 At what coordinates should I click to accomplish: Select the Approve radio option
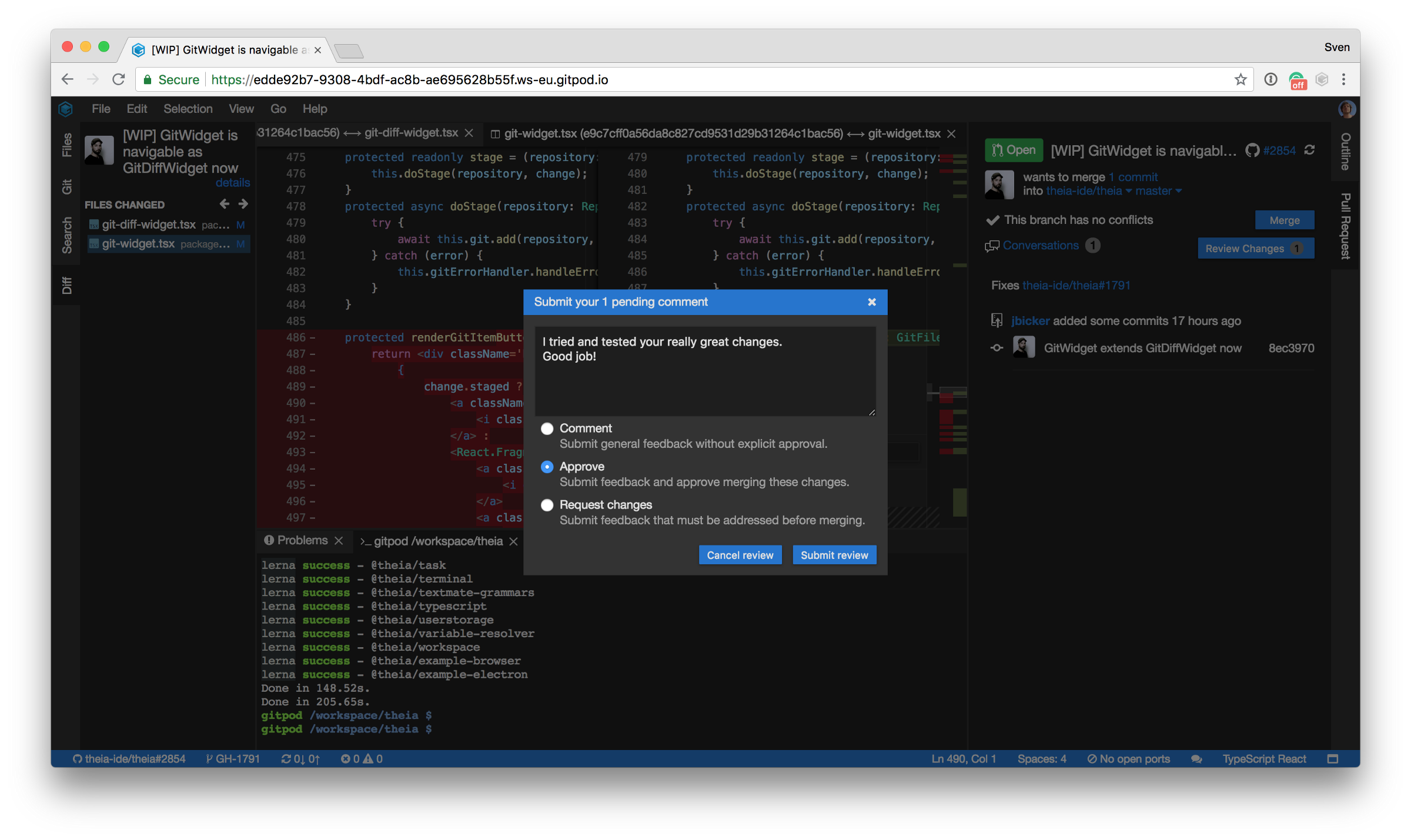point(547,467)
